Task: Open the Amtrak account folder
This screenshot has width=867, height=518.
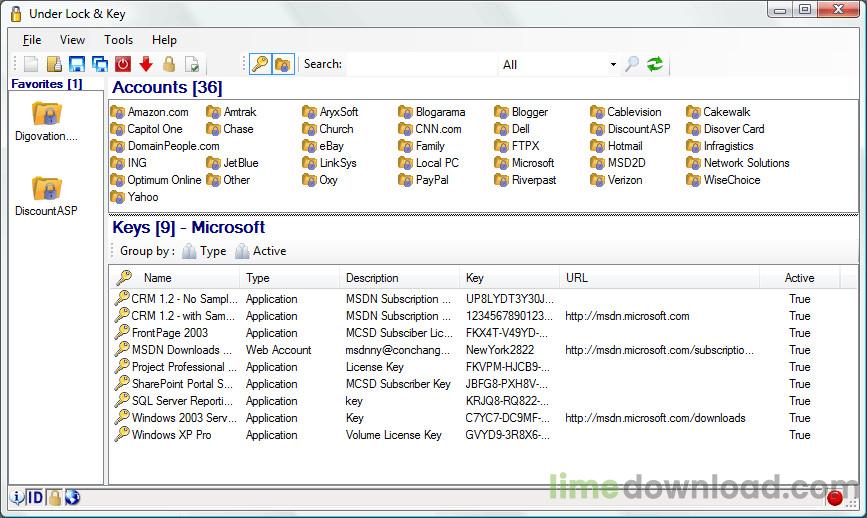Action: coord(231,112)
